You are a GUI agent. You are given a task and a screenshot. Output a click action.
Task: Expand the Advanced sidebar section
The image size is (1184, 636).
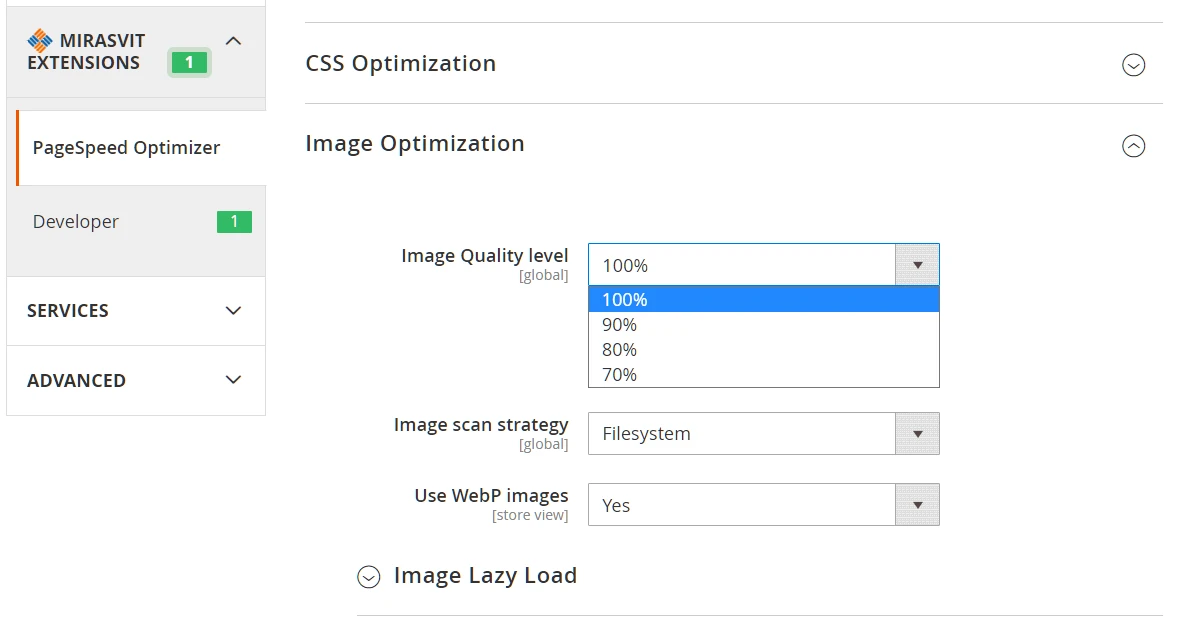click(x=234, y=380)
